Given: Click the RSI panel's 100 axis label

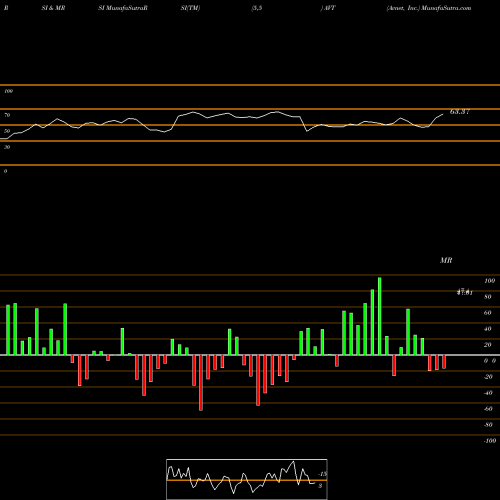Looking at the screenshot, I should pyautogui.click(x=8, y=91).
